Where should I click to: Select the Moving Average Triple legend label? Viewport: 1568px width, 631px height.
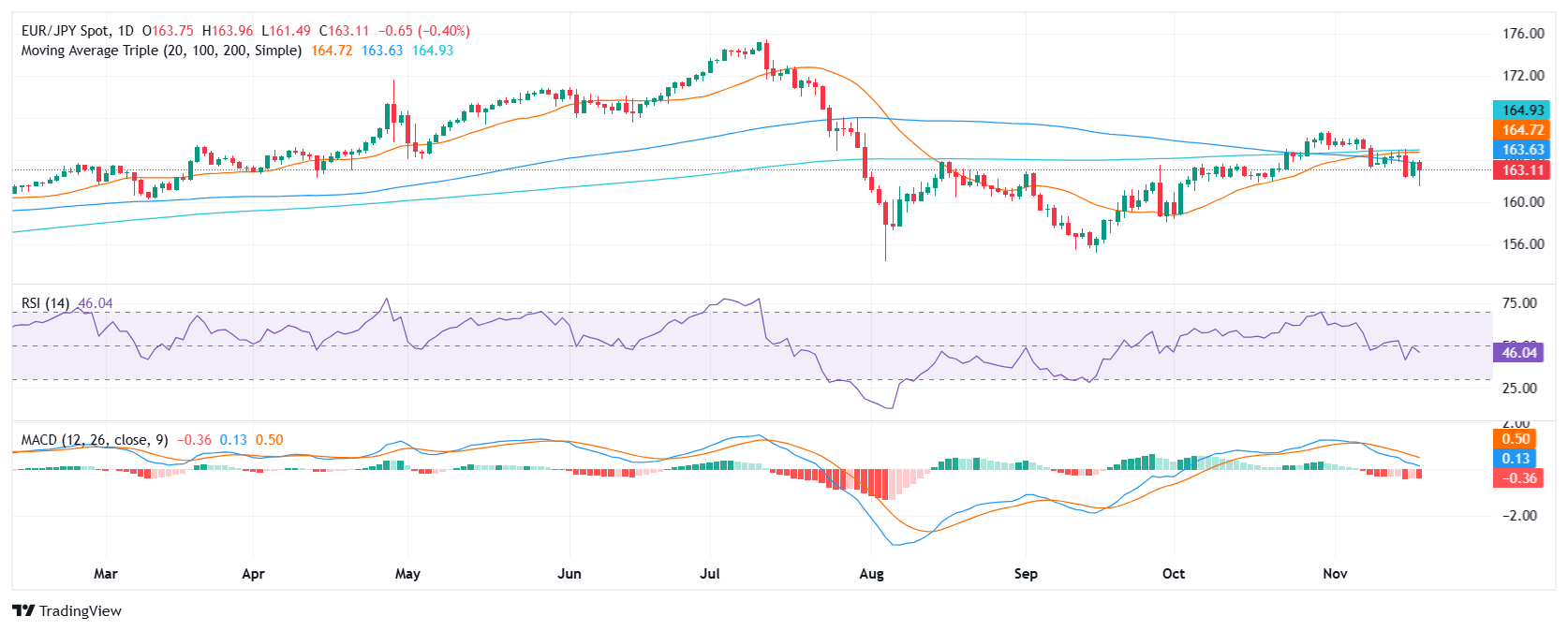[x=161, y=51]
